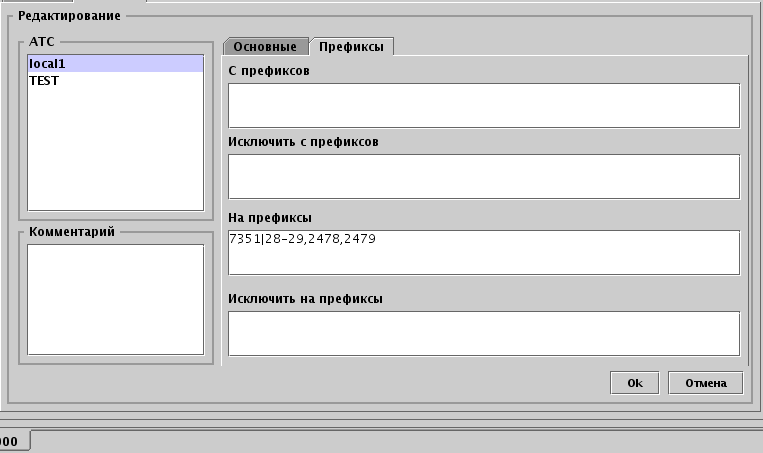763x453 pixels.
Task: Click the Комментарий panel title
Action: coord(72,232)
